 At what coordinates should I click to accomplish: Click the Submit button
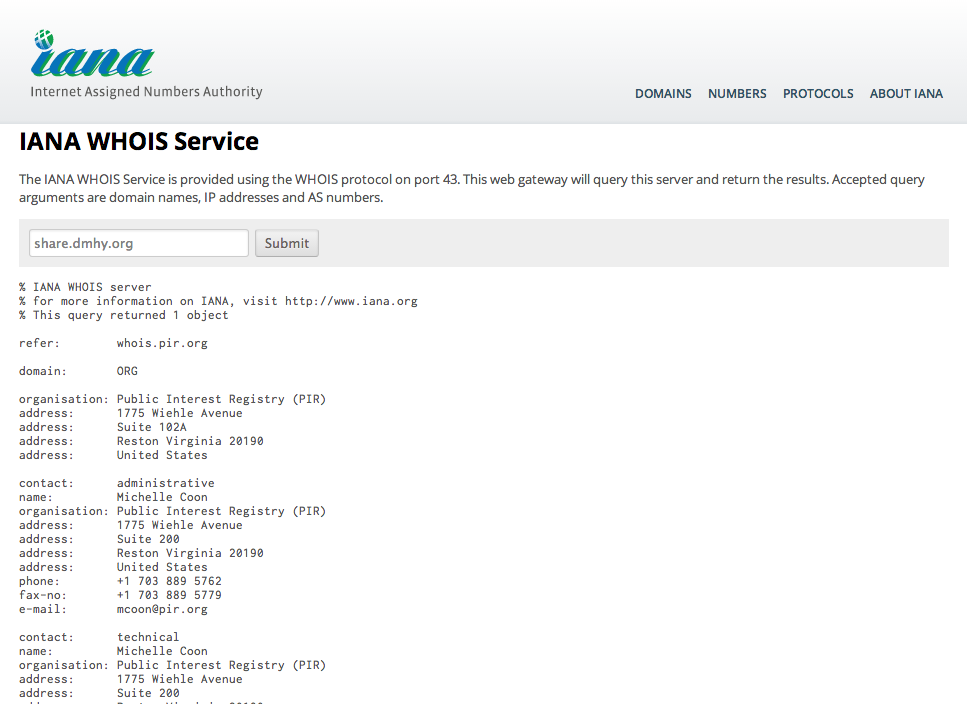(x=287, y=243)
